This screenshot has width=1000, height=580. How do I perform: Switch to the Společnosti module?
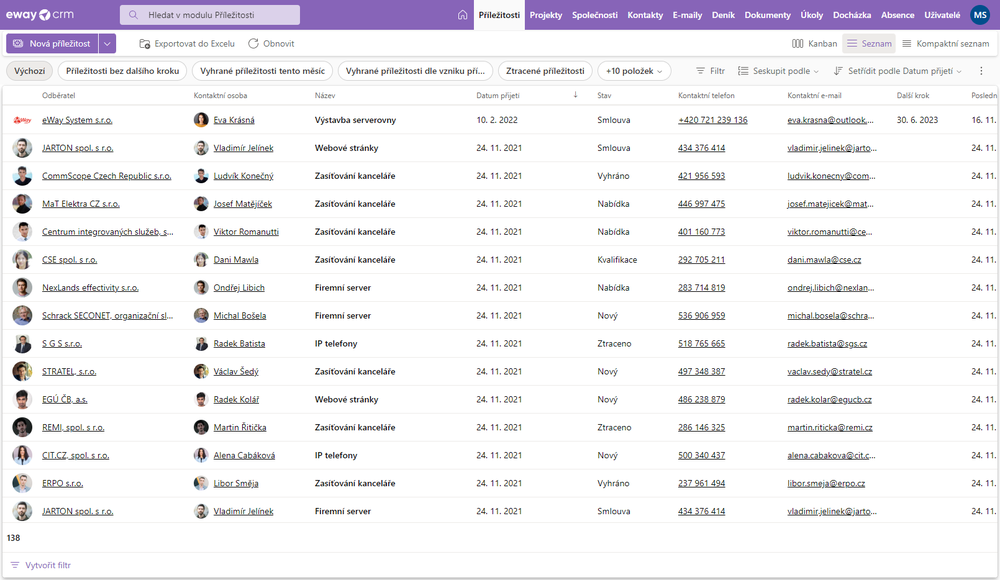pos(594,15)
